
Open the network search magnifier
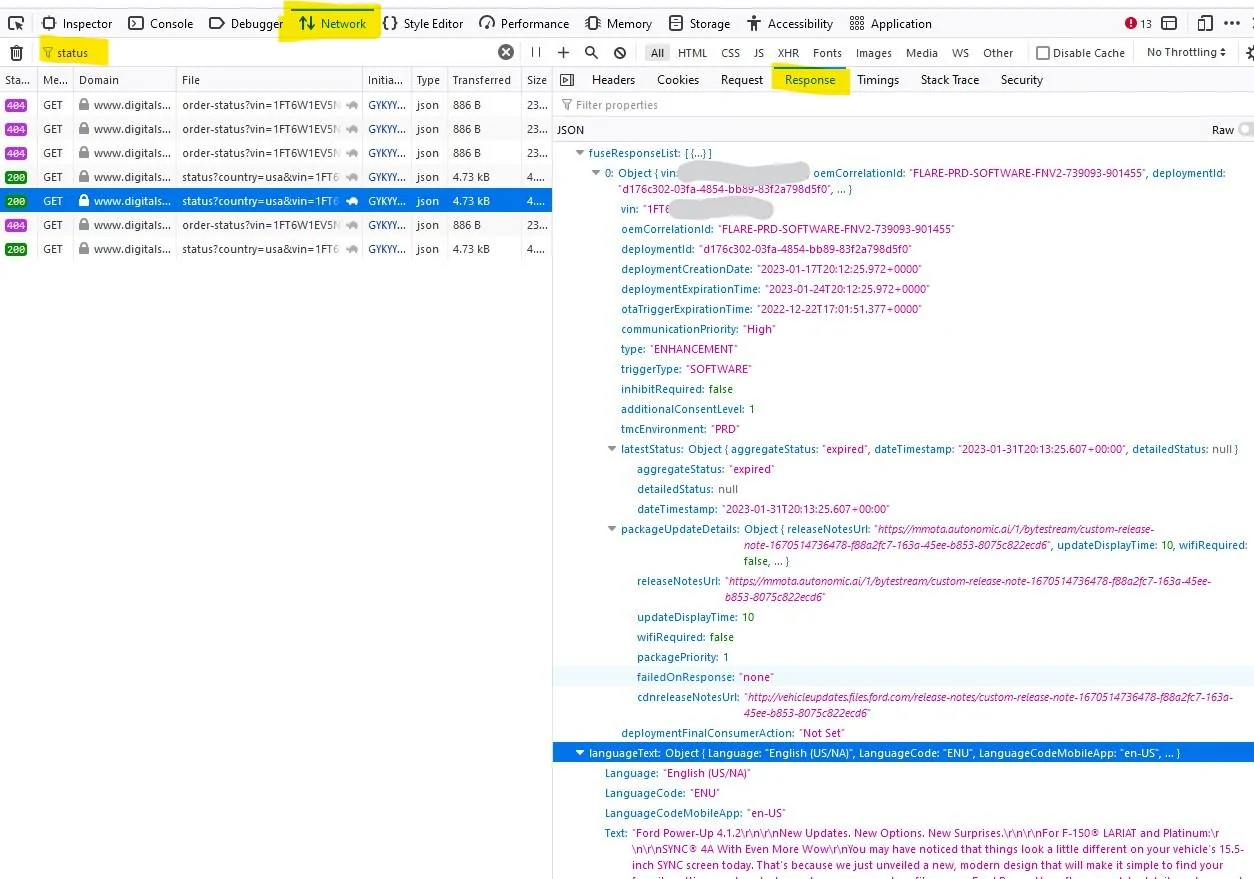[591, 52]
